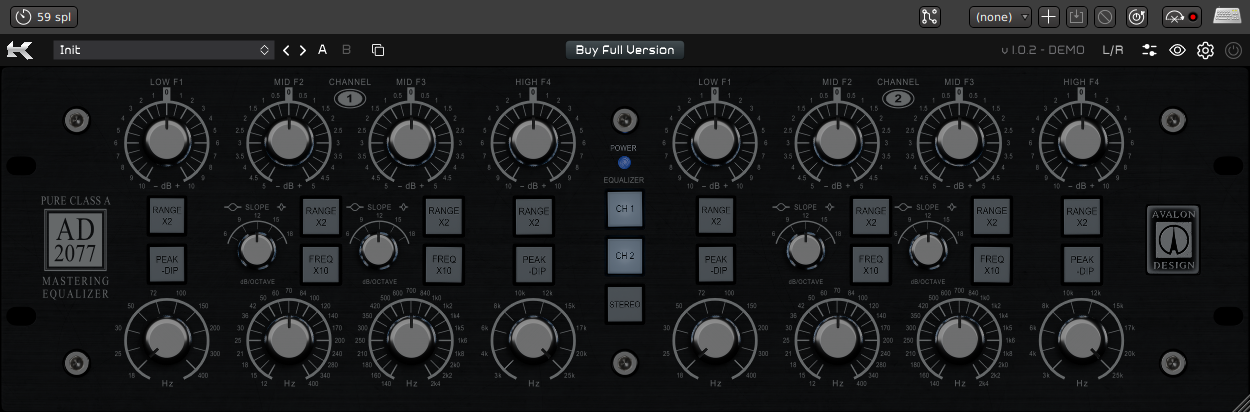Viewport: 1250px width, 412px height.
Task: Toggle the CH 1 equalizer switch
Action: pyautogui.click(x=625, y=209)
